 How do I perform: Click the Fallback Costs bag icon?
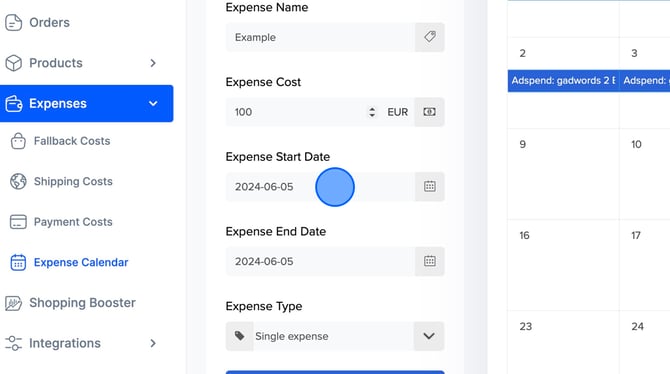click(18, 141)
